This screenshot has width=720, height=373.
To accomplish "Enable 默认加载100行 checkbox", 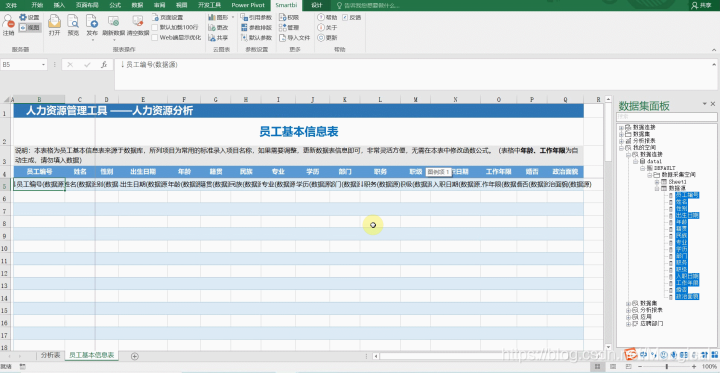I will point(155,28).
